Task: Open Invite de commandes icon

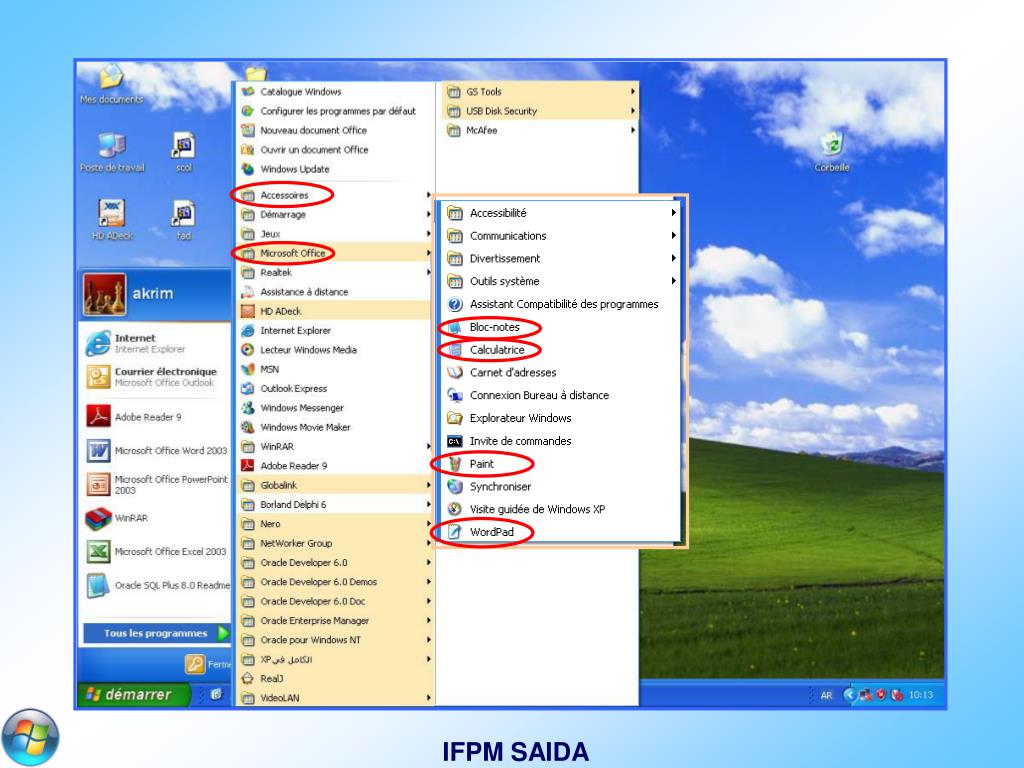Action: pos(455,441)
